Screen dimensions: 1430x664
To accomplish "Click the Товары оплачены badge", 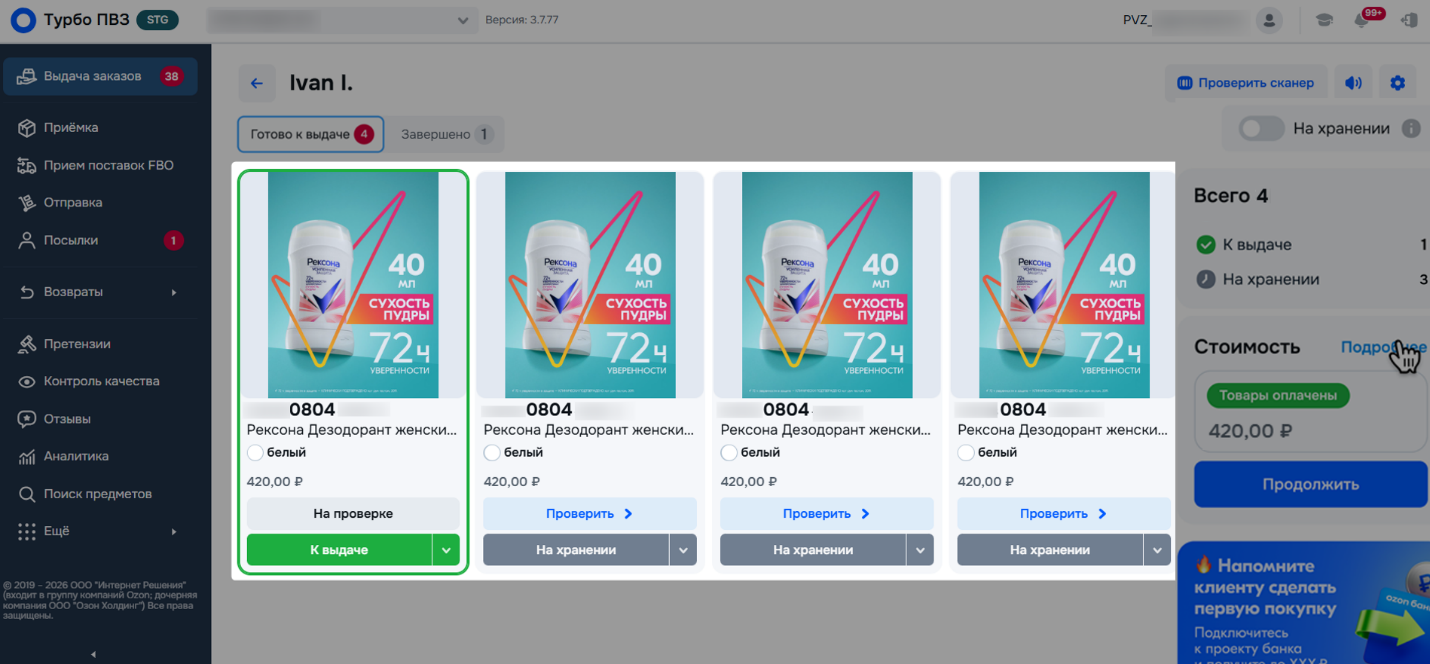I will [x=1278, y=395].
